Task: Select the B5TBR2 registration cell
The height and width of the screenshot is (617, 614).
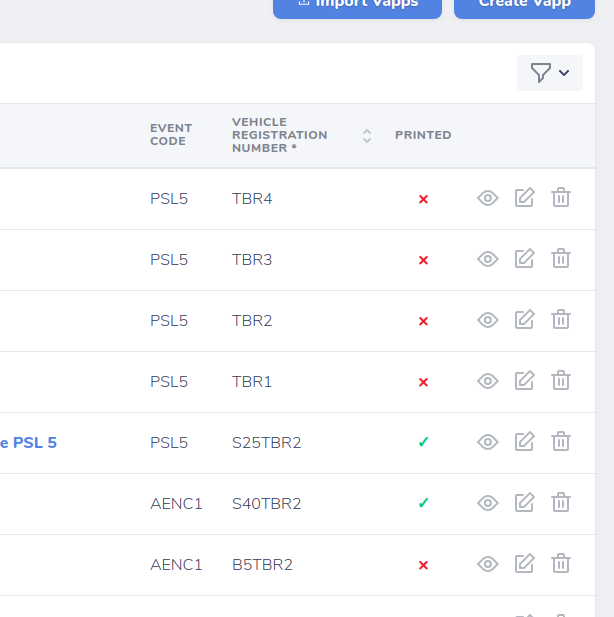Action: 262,565
